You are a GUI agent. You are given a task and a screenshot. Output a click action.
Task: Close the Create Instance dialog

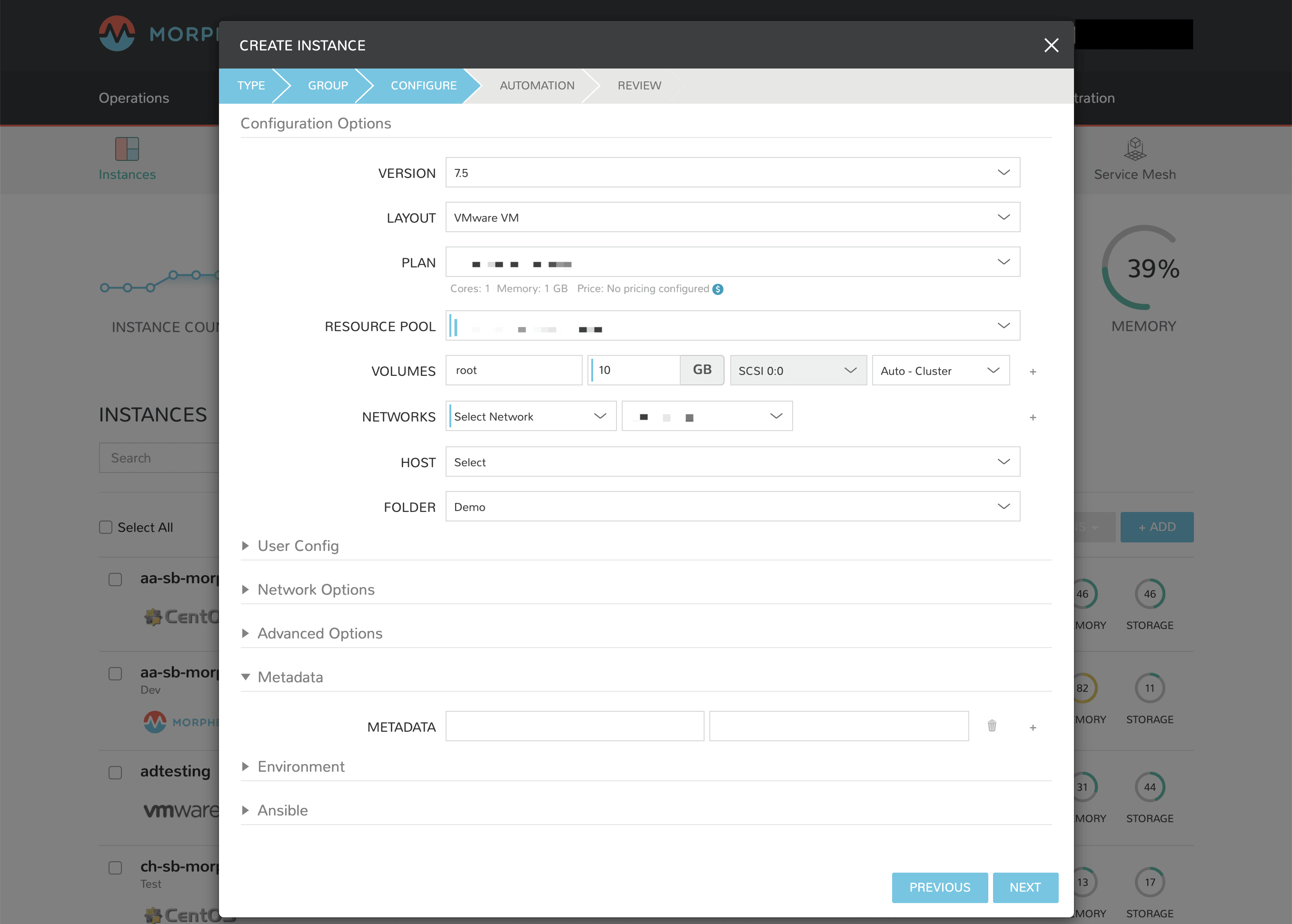[x=1051, y=45]
